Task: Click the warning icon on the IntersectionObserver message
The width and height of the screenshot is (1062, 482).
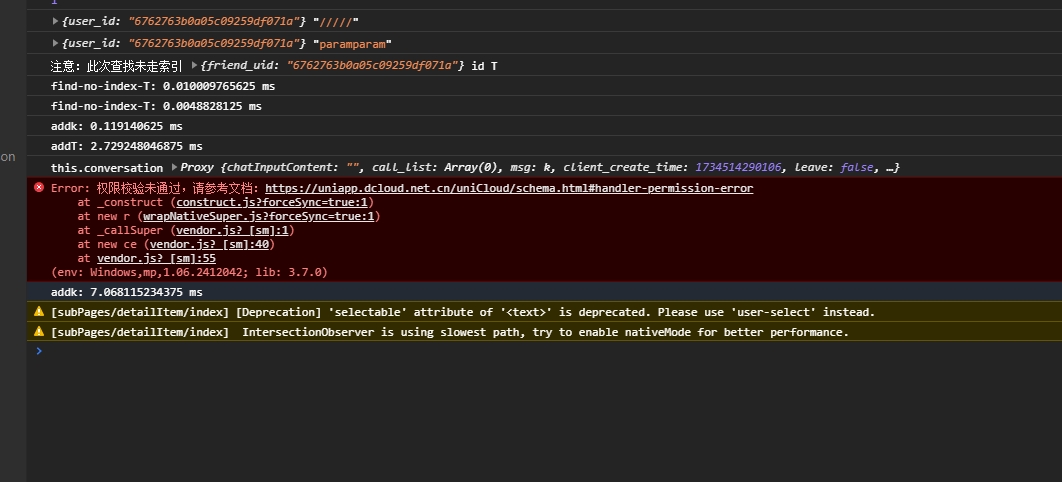Action: click(39, 332)
